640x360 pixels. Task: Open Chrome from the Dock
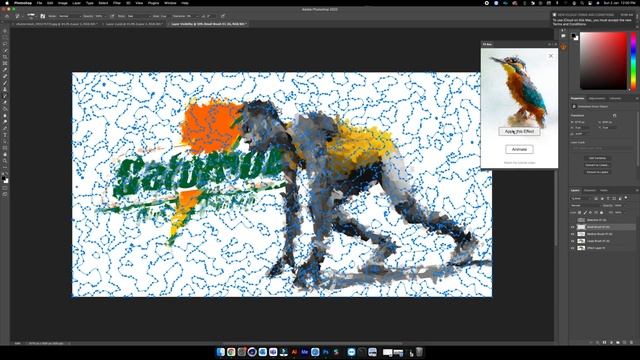231,352
